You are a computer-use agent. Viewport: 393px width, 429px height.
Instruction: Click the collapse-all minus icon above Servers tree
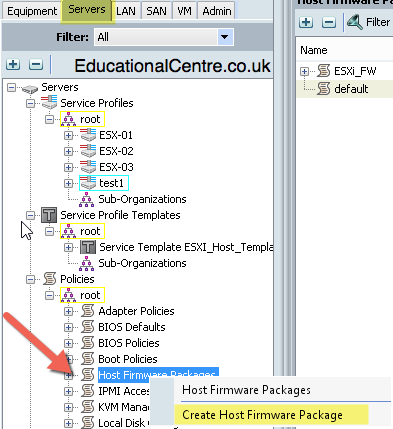[x=36, y=64]
